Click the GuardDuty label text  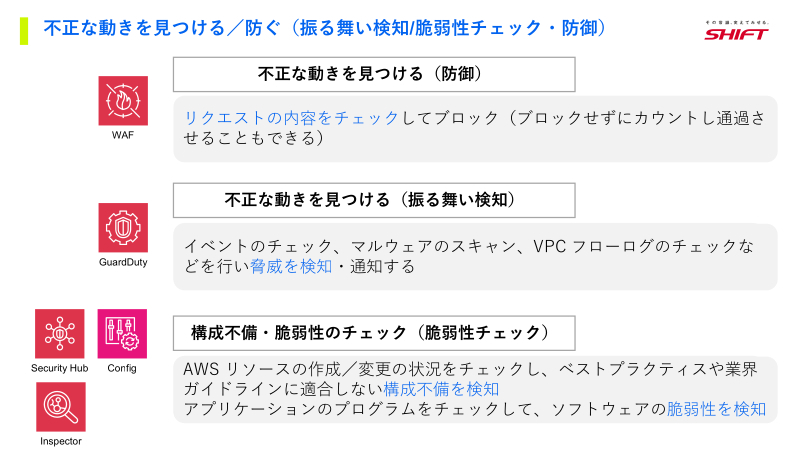(123, 262)
